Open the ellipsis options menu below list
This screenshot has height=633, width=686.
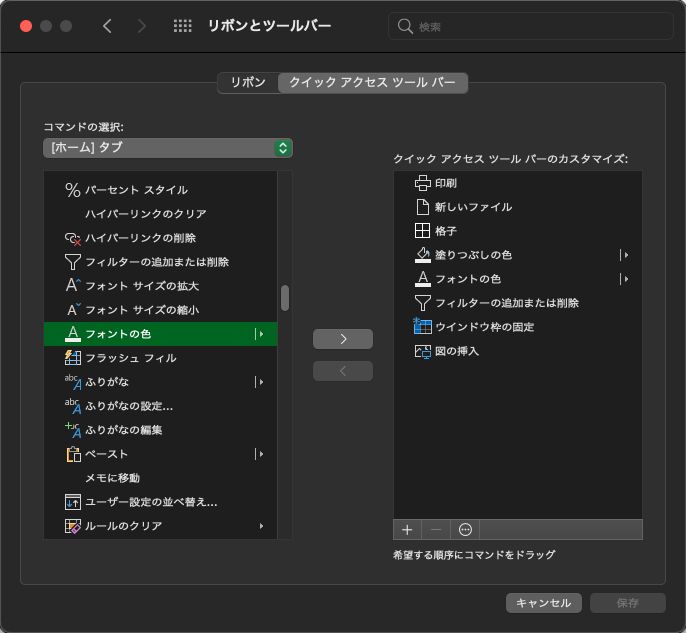tap(464, 529)
